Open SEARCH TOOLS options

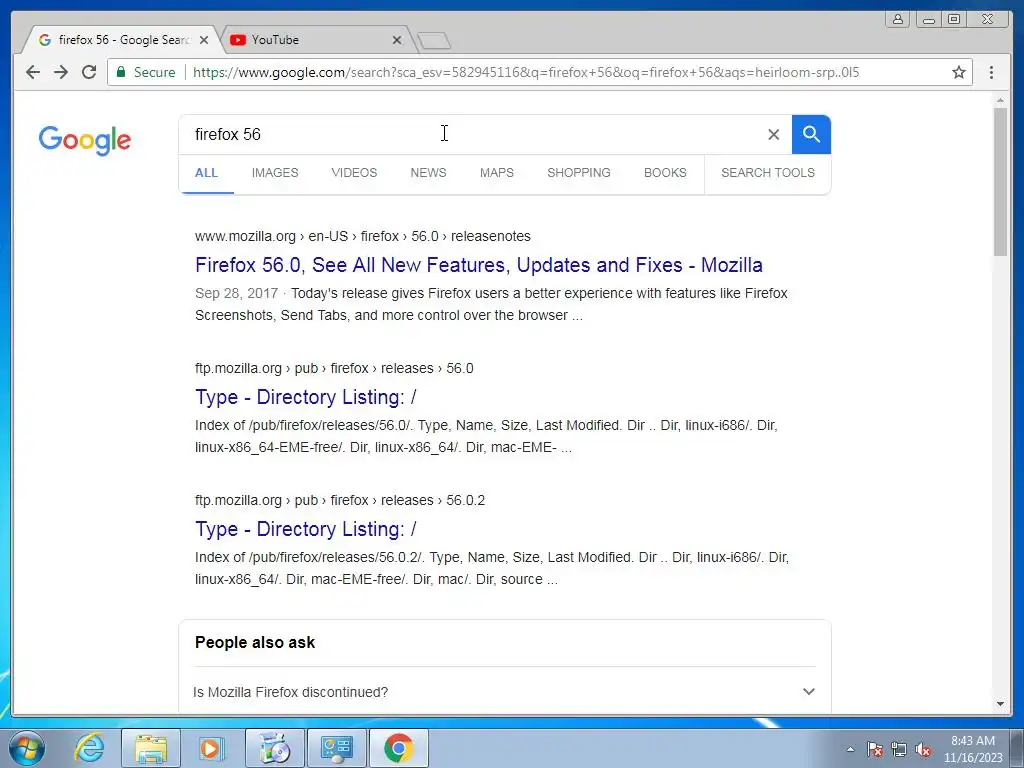tap(768, 173)
